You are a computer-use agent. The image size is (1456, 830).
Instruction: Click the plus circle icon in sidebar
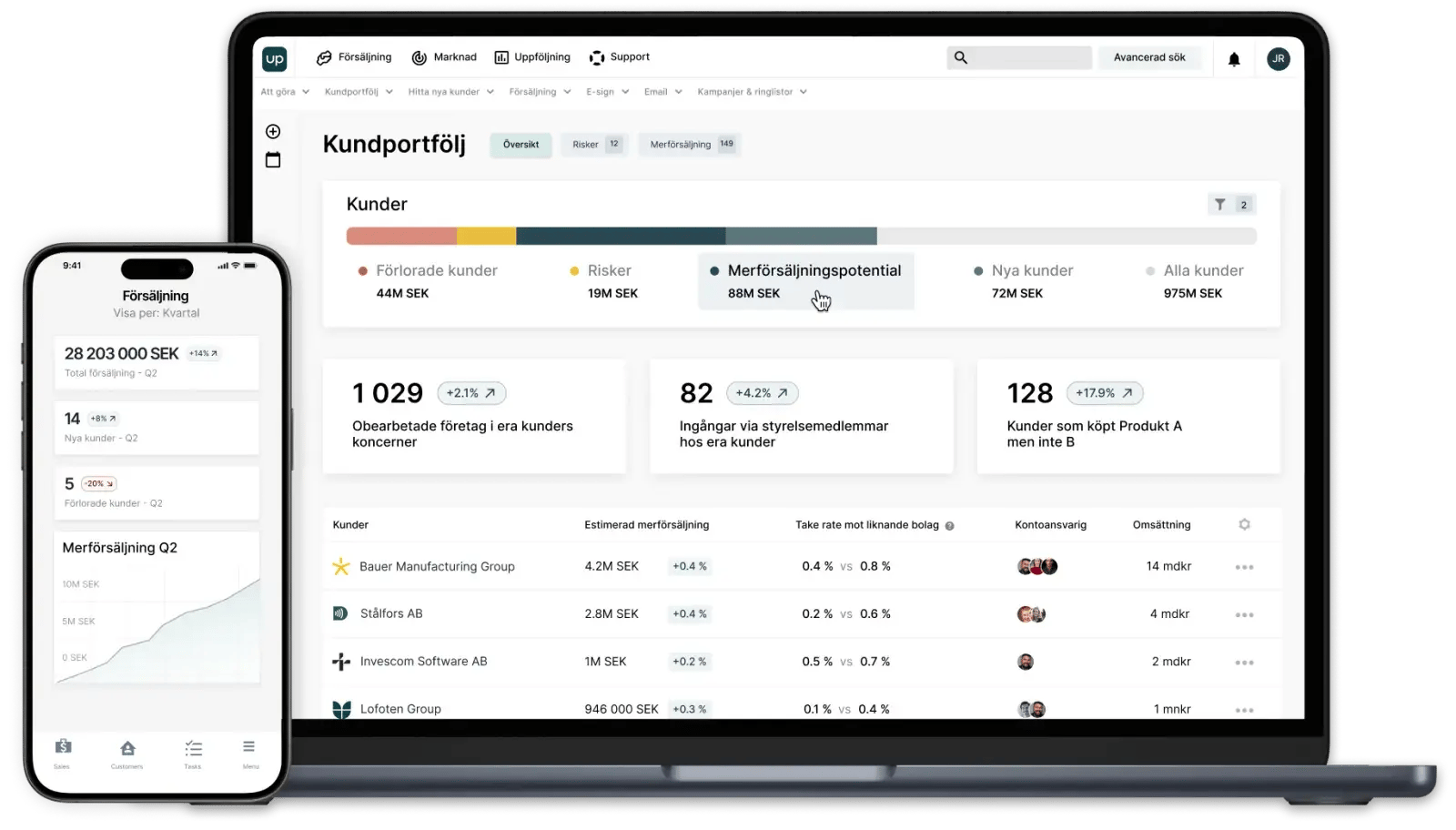(273, 132)
